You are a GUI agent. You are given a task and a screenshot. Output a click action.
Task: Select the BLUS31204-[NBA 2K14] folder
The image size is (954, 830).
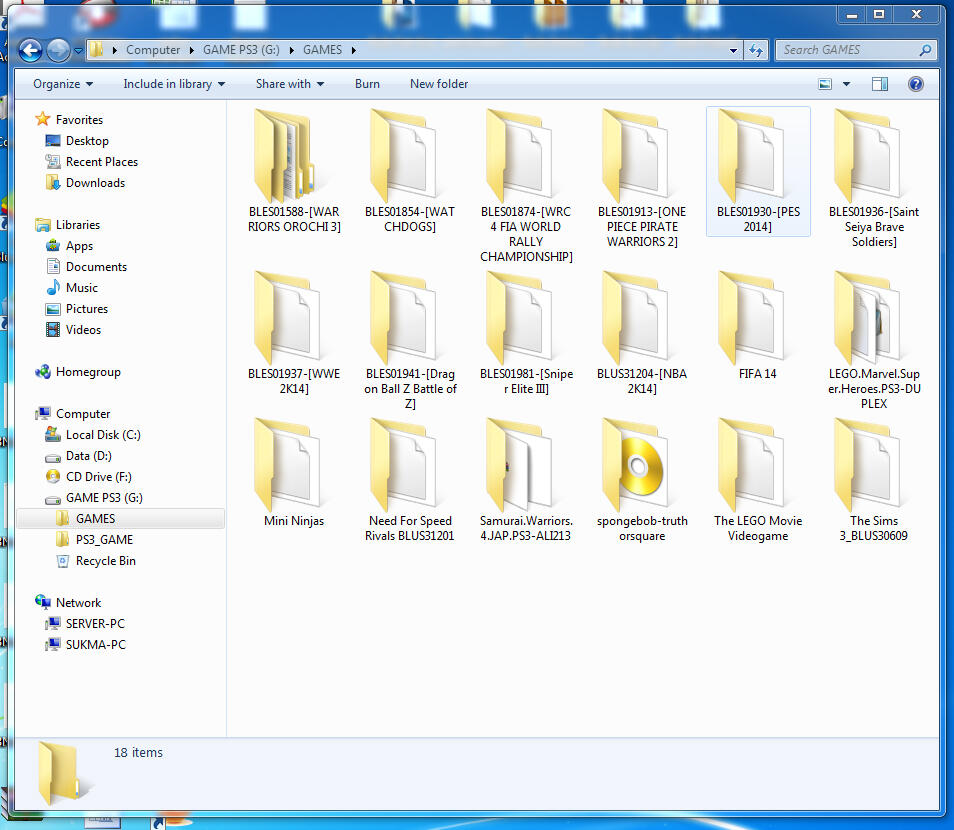642,333
